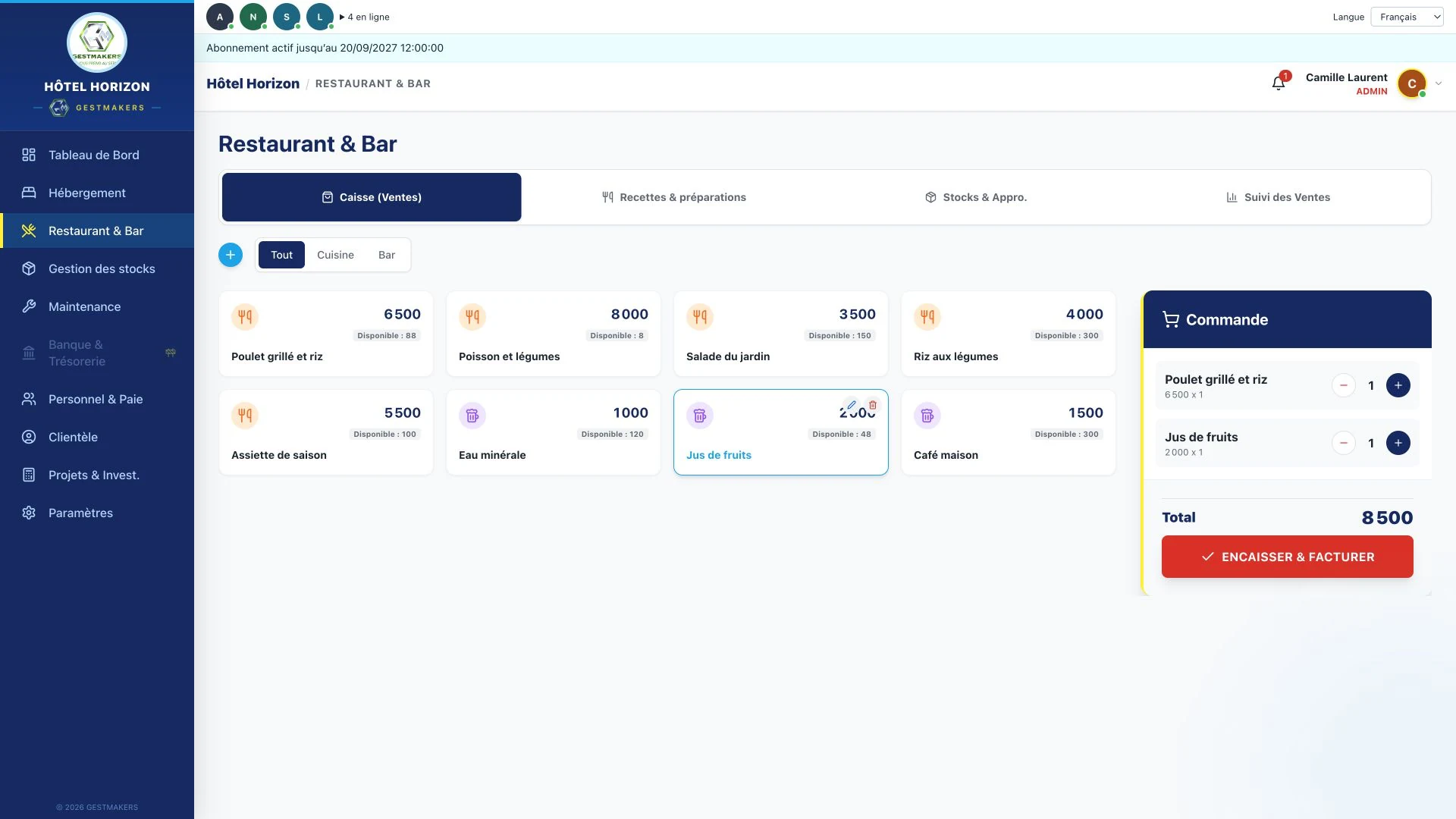Screen dimensions: 1456x819
Task: Switch to Recettes & préparations tab
Action: tap(673, 197)
